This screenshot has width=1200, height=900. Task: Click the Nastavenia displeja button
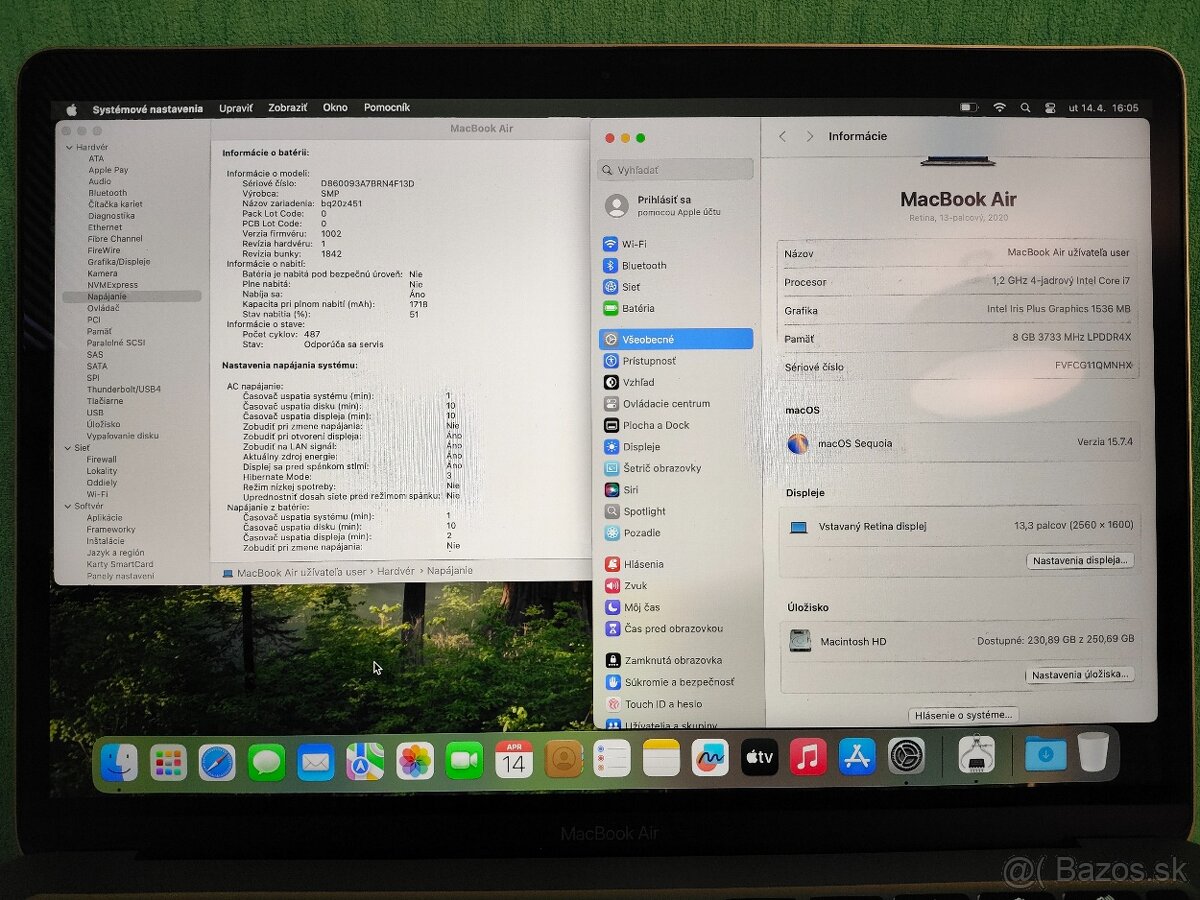click(1080, 560)
